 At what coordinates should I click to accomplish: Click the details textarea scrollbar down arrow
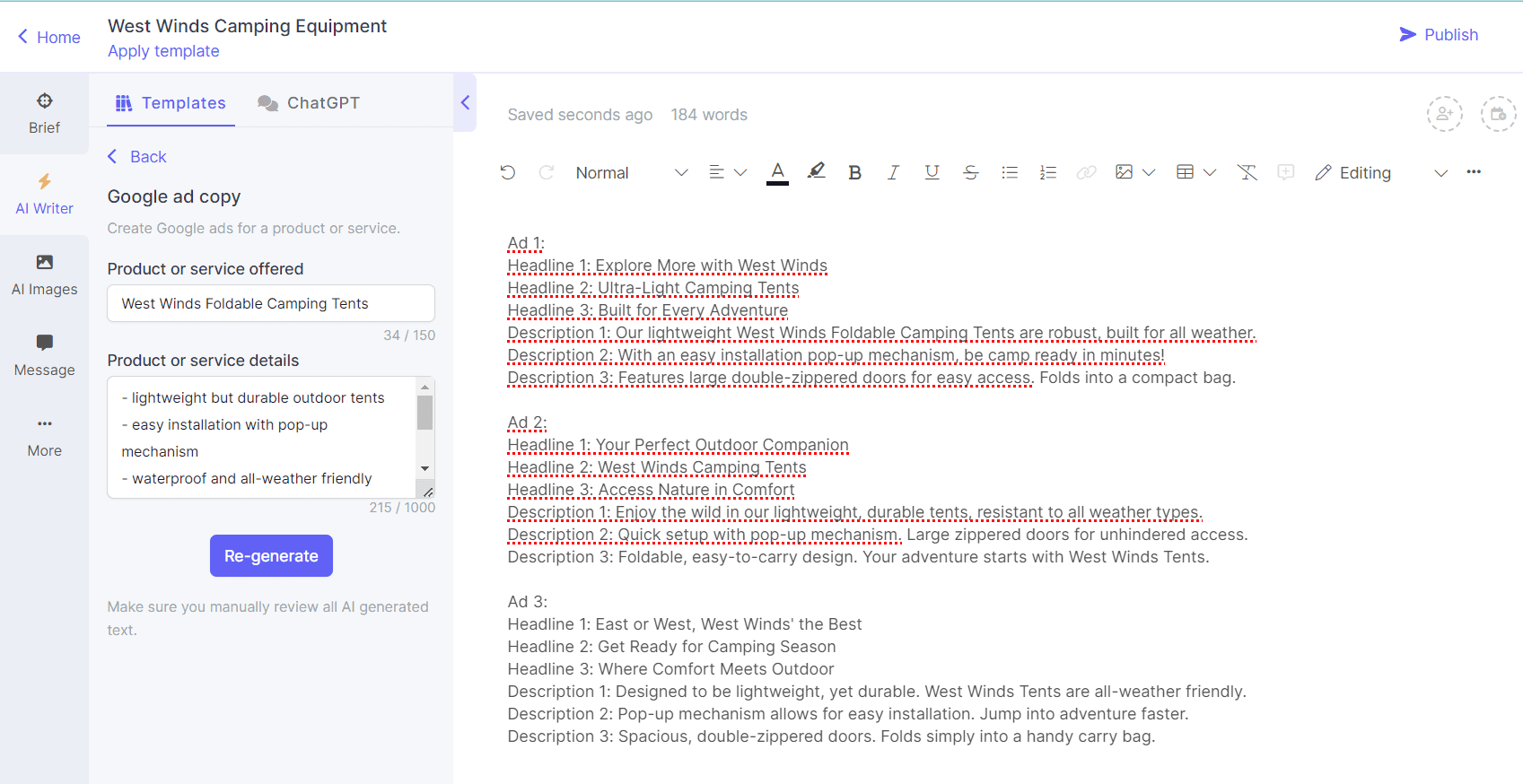coord(425,469)
